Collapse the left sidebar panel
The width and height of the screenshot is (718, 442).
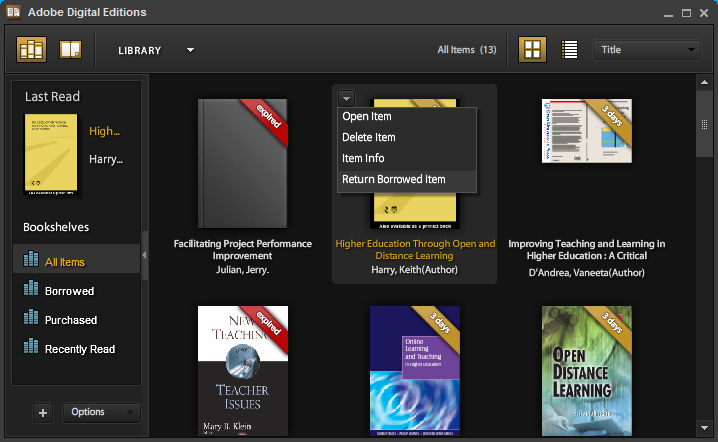point(145,255)
